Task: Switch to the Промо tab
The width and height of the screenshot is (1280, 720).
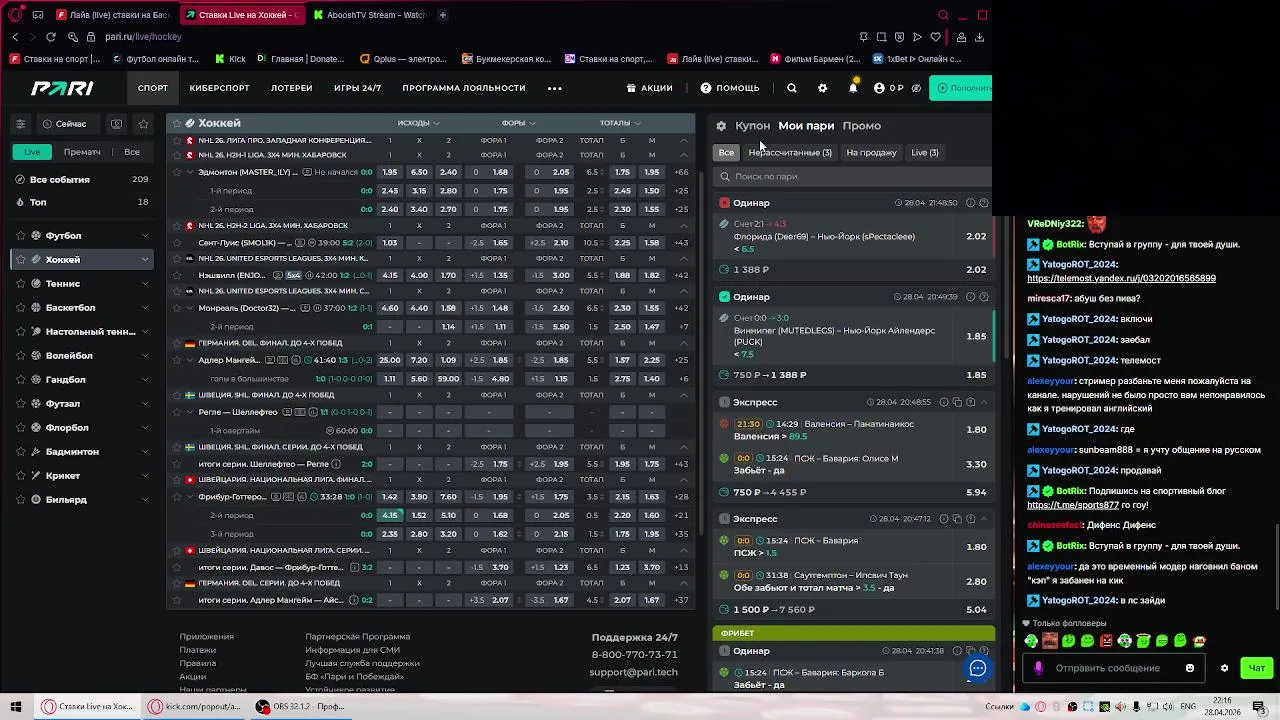Action: click(862, 126)
